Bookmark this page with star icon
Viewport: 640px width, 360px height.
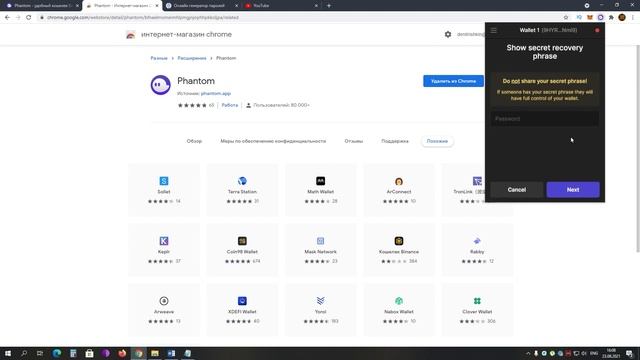point(566,18)
